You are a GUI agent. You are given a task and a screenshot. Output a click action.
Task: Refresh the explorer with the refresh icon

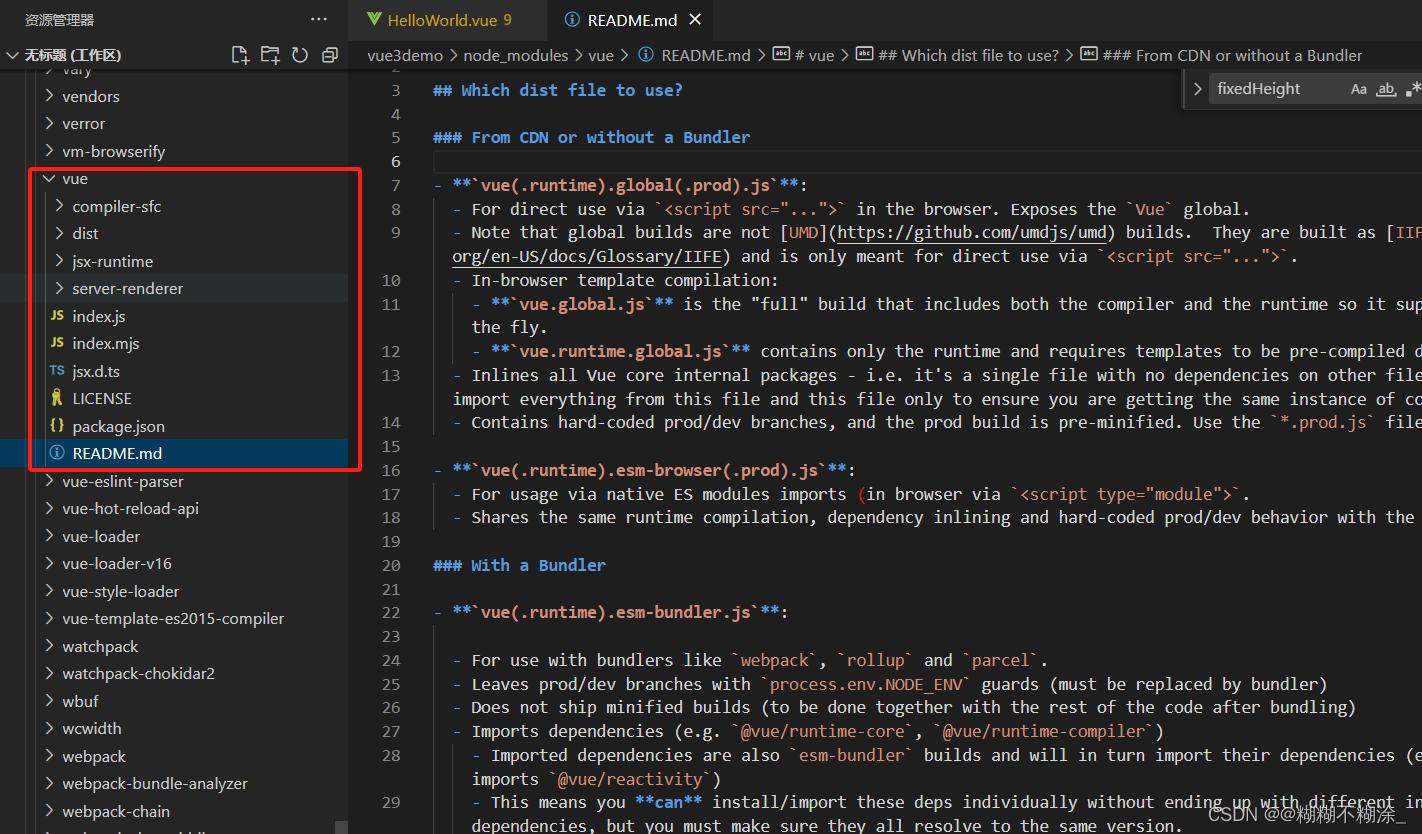[x=300, y=55]
